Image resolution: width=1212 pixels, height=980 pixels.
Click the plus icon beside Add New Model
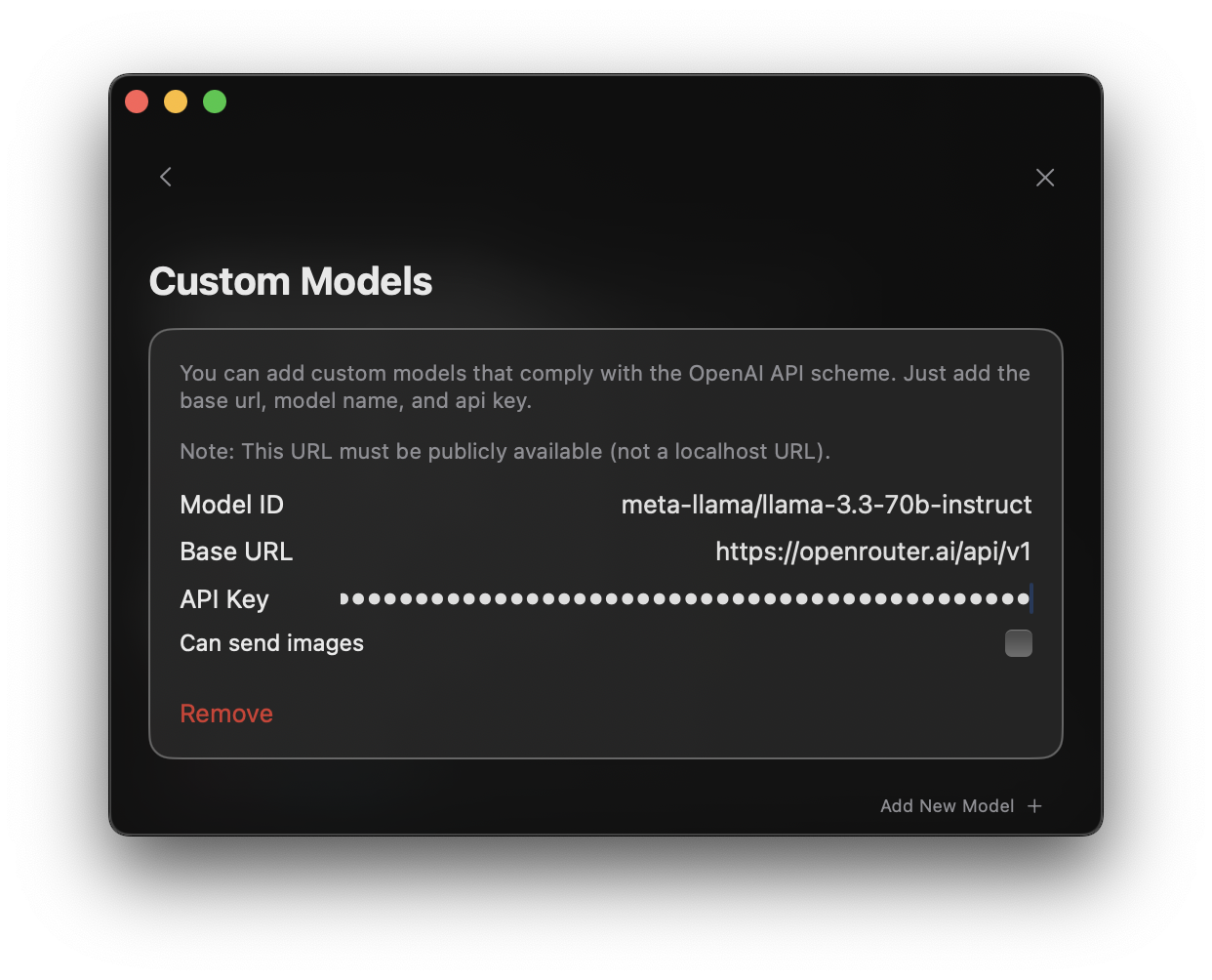[x=1033, y=805]
